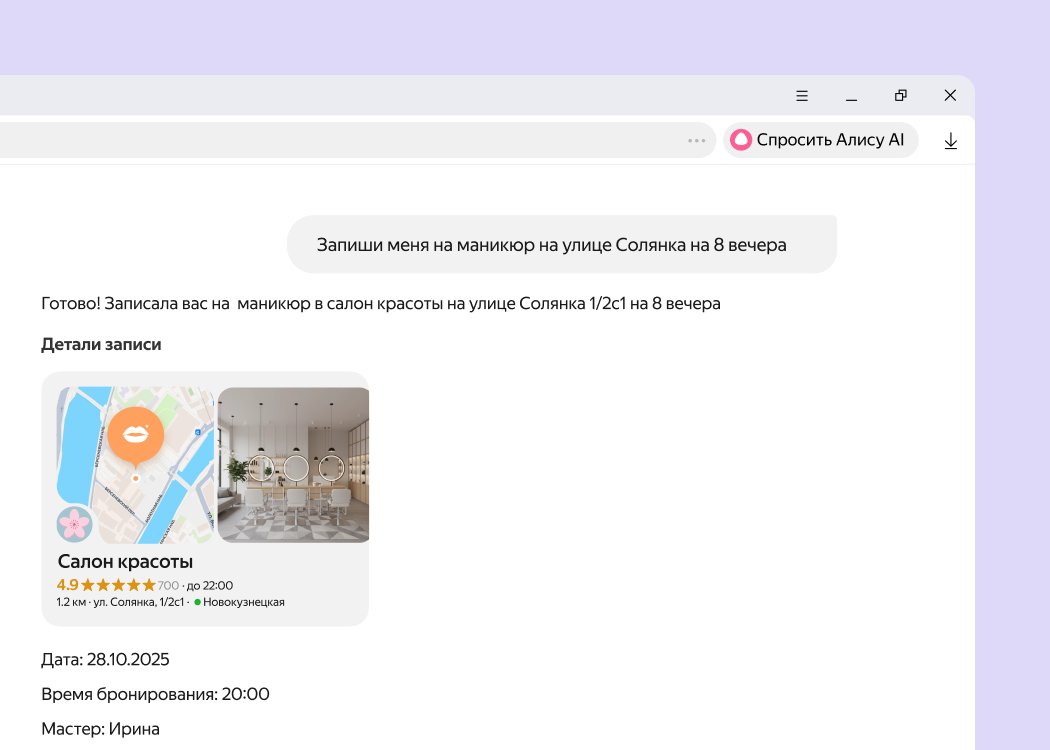Click the '700' review count
This screenshot has width=1050, height=750.
(x=168, y=585)
